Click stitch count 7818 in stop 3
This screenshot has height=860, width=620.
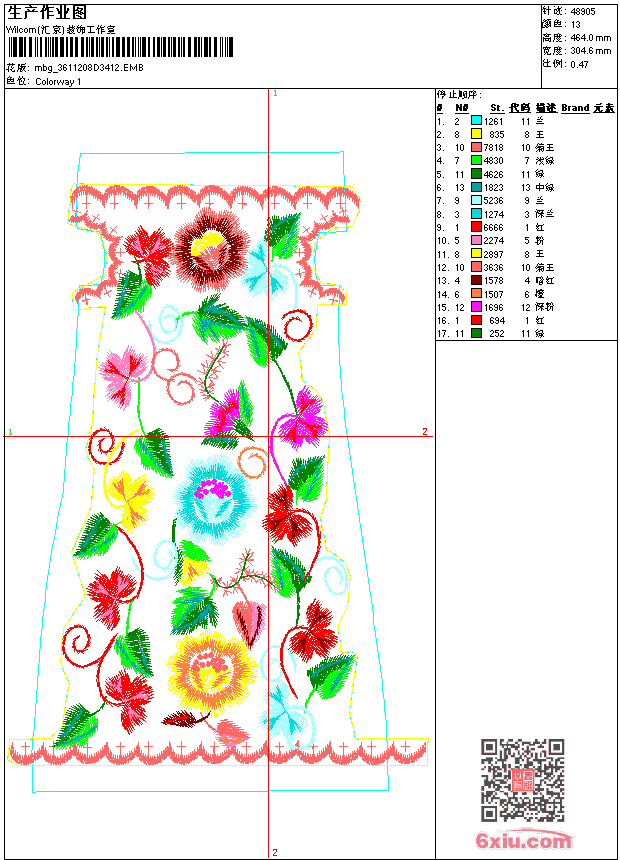click(493, 148)
